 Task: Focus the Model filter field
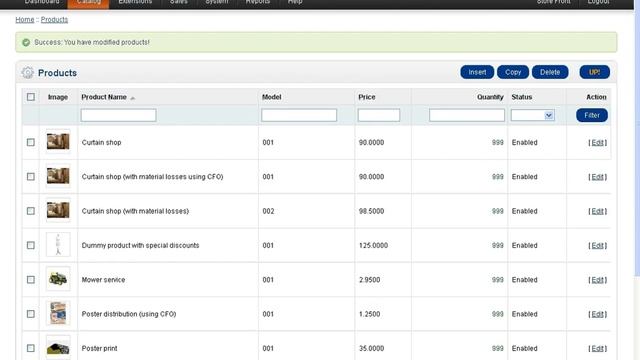point(299,115)
